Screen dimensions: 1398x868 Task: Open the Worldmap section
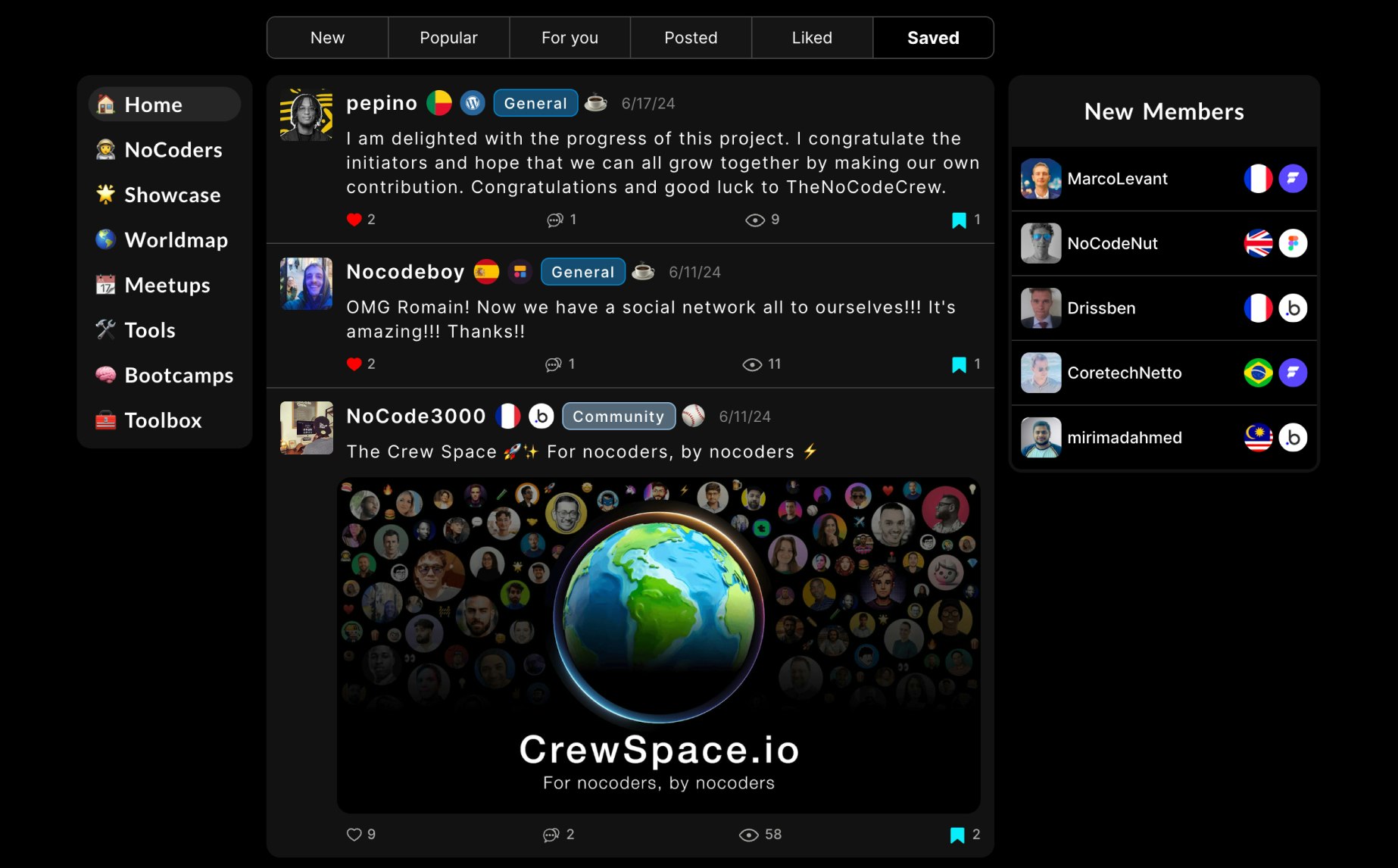click(164, 240)
